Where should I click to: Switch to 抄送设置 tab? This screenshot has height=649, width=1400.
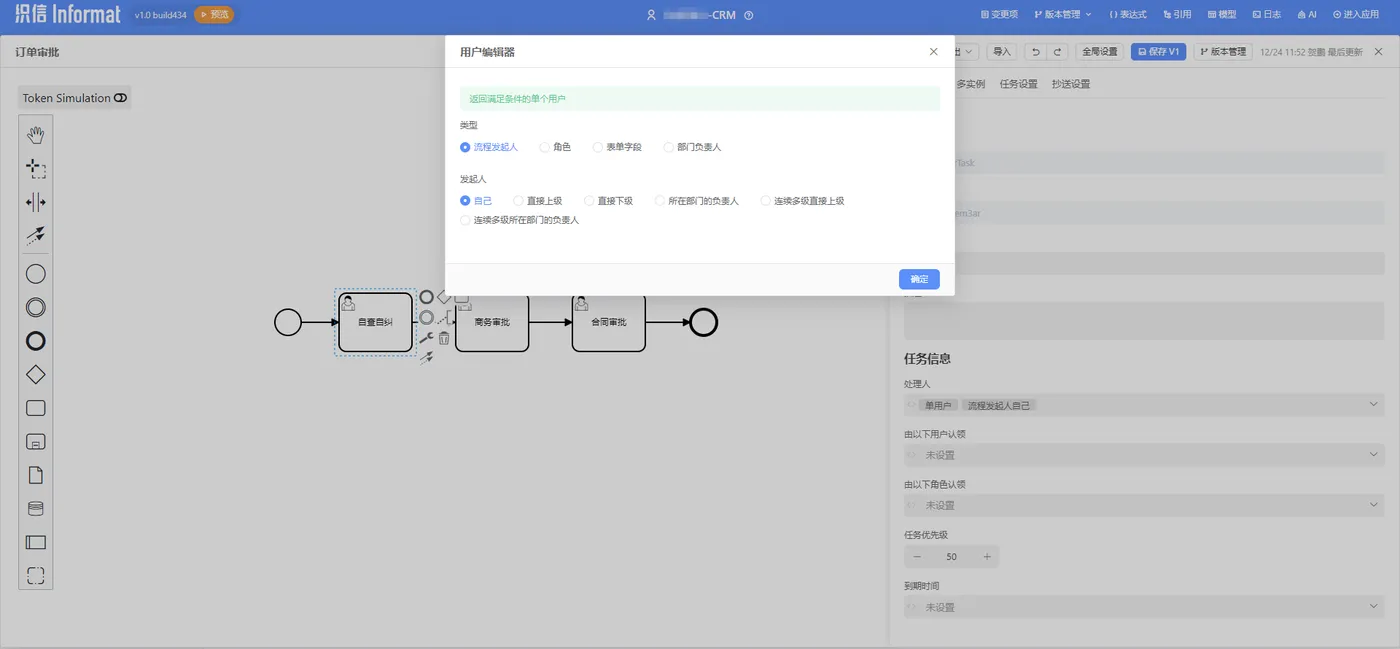tap(1071, 84)
